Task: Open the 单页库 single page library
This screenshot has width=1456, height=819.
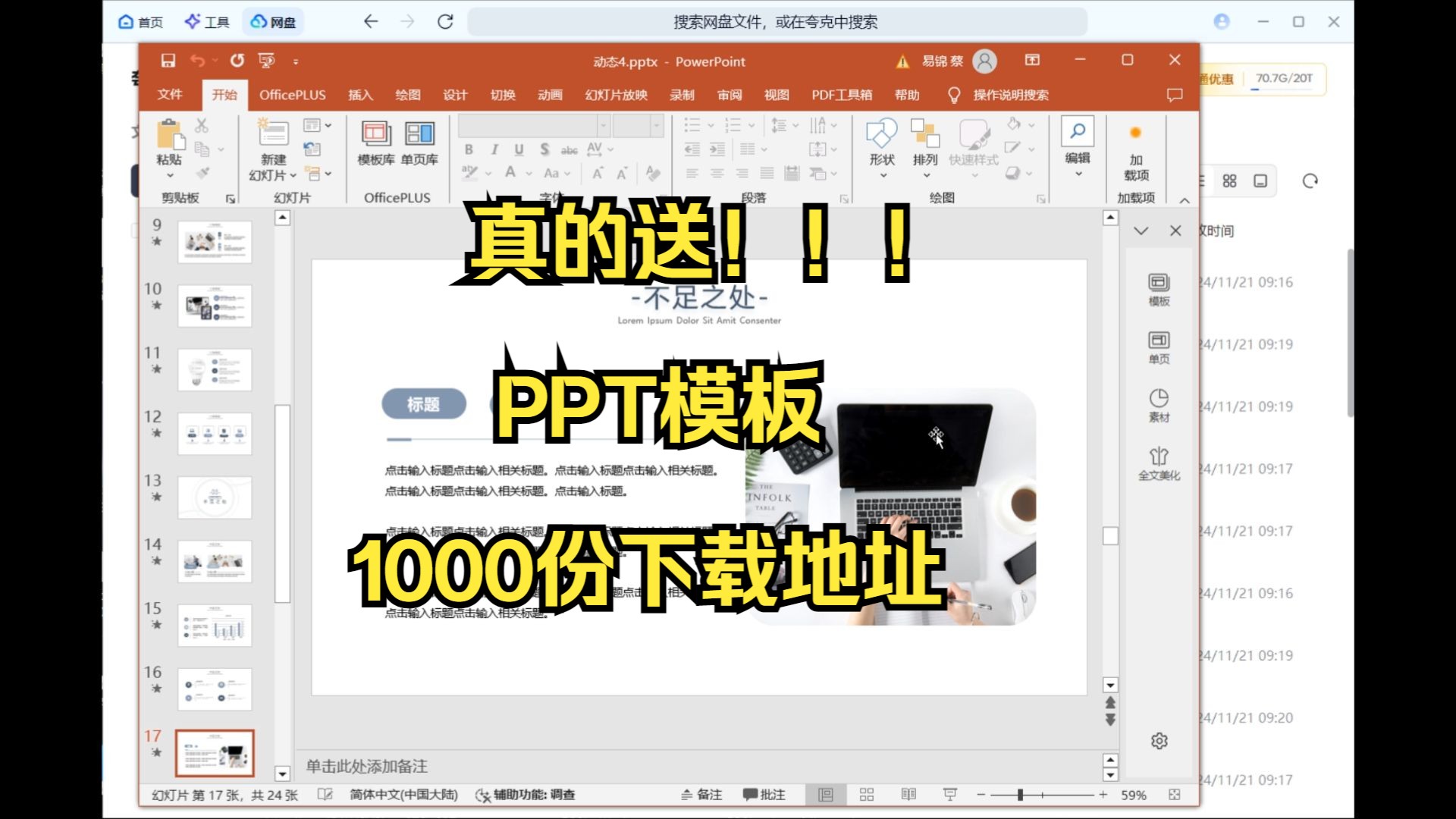Action: [419, 143]
